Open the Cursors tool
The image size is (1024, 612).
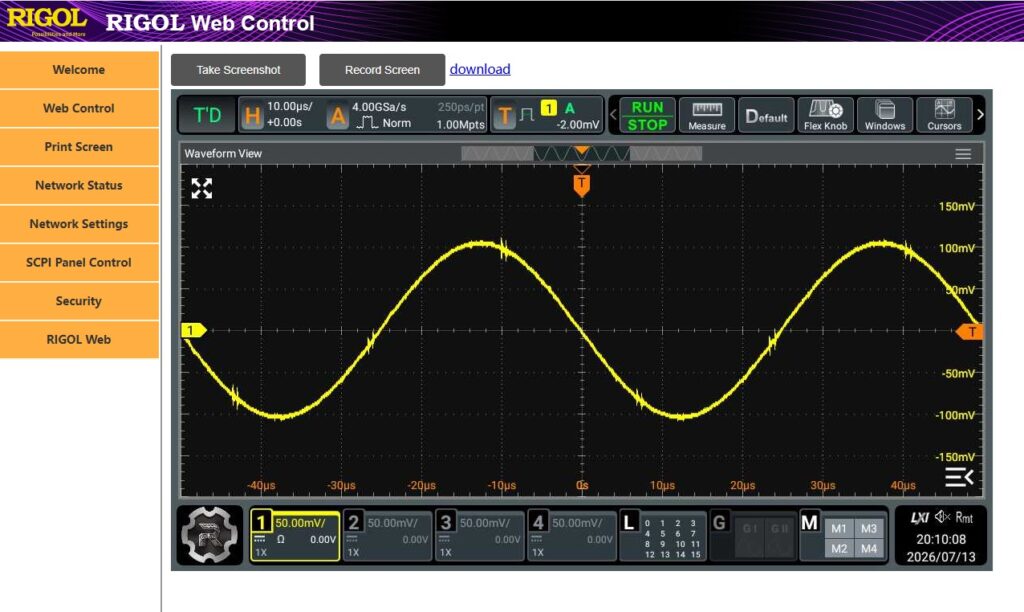(x=944, y=116)
